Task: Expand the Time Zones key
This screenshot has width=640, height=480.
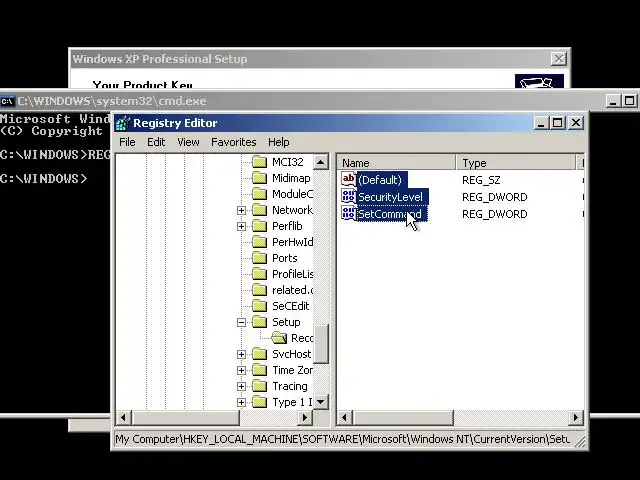Action: [x=241, y=370]
